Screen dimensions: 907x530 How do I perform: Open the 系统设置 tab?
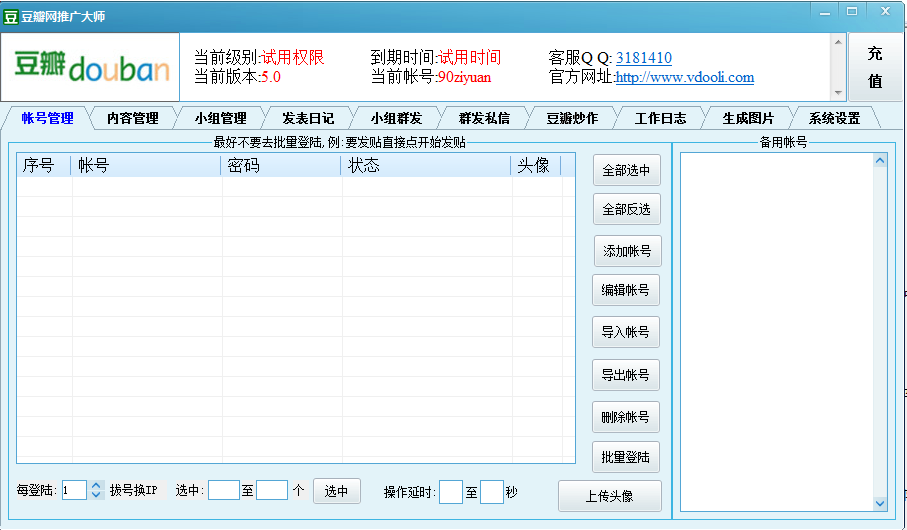tap(834, 118)
